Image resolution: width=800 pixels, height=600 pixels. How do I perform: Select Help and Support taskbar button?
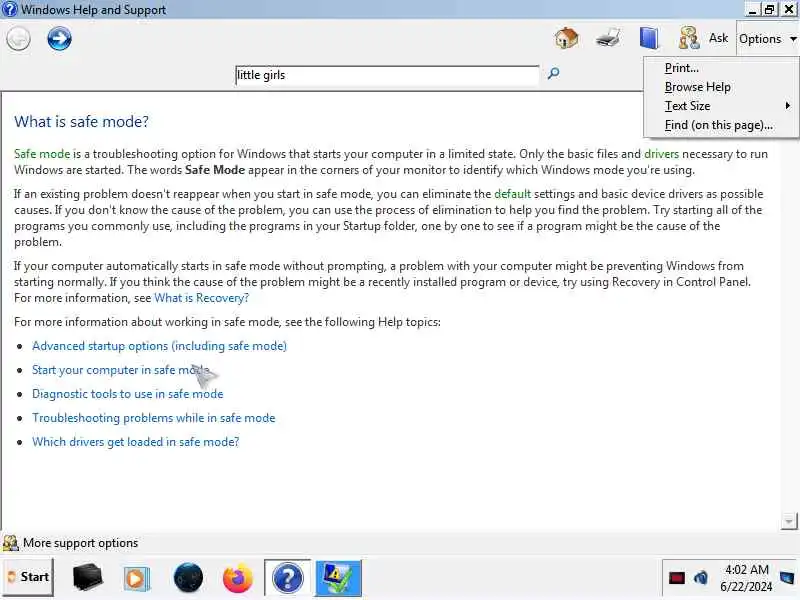pos(287,578)
